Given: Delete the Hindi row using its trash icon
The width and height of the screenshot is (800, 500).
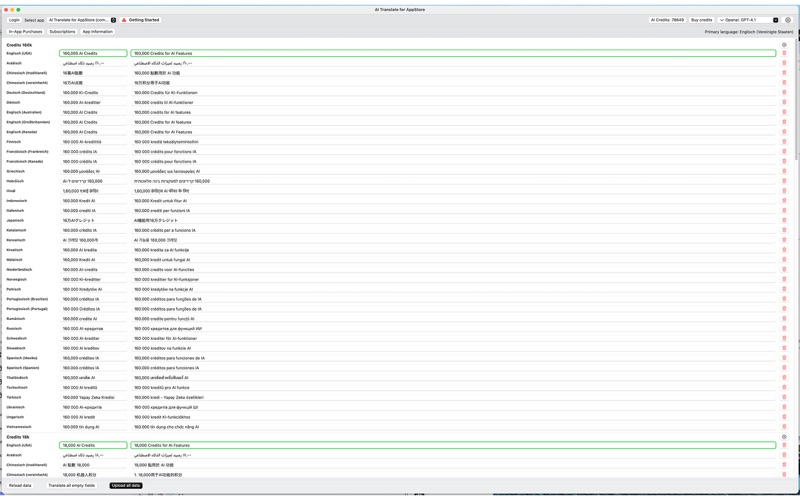Looking at the screenshot, I should pos(784,191).
